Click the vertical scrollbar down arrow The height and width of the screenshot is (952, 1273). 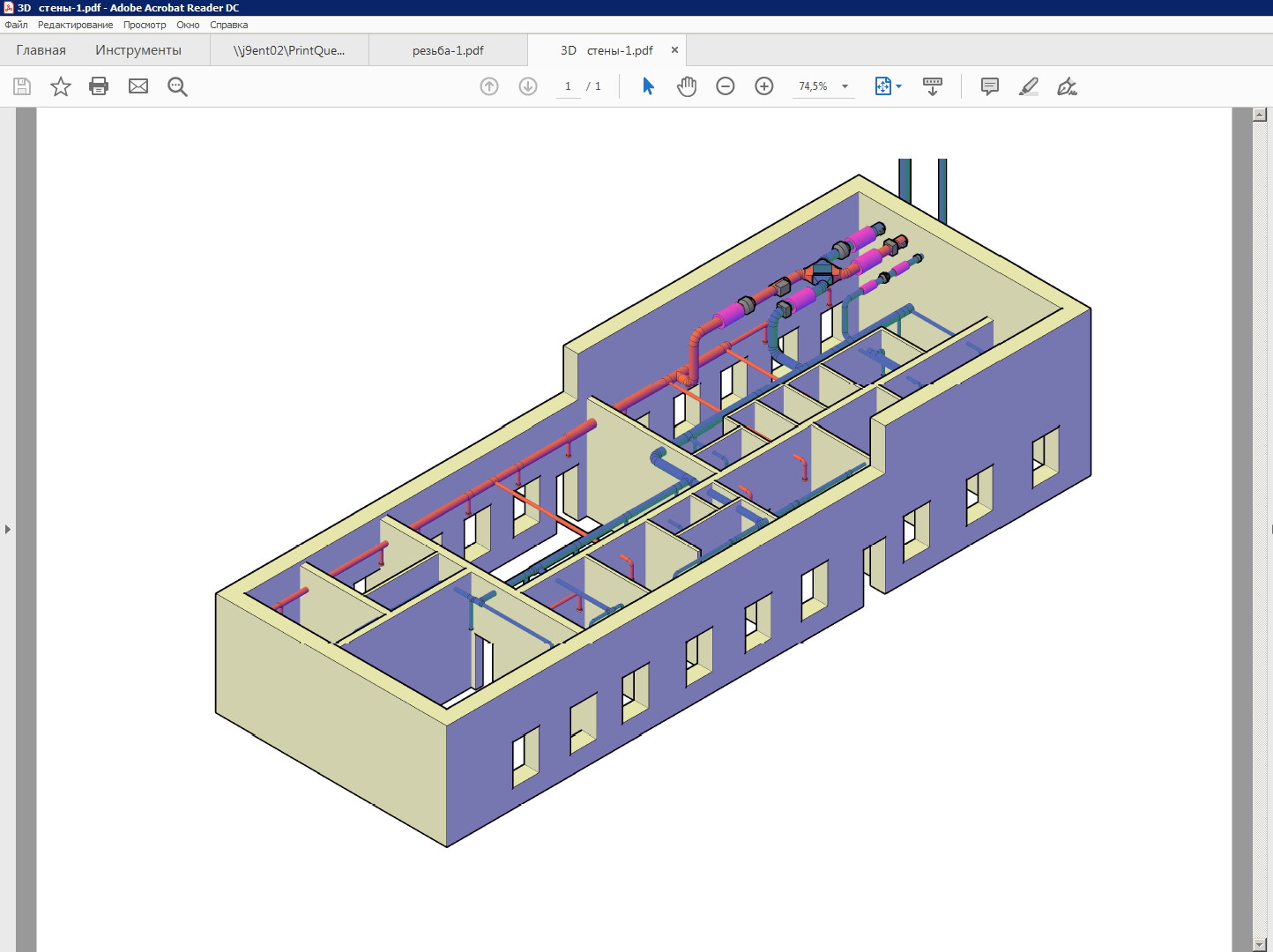pyautogui.click(x=1260, y=944)
